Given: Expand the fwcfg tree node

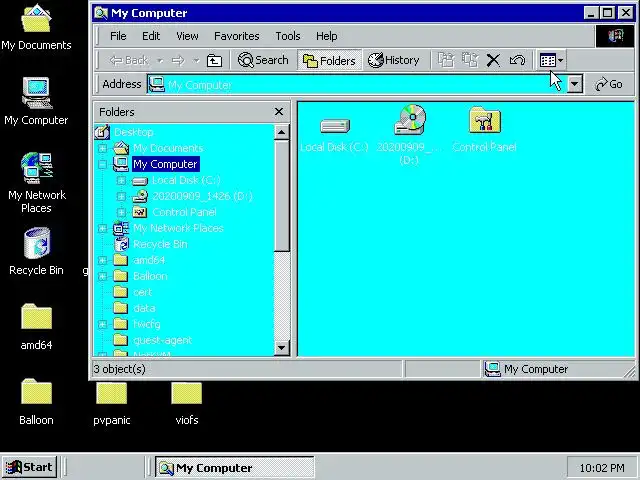Looking at the screenshot, I should click(x=102, y=324).
